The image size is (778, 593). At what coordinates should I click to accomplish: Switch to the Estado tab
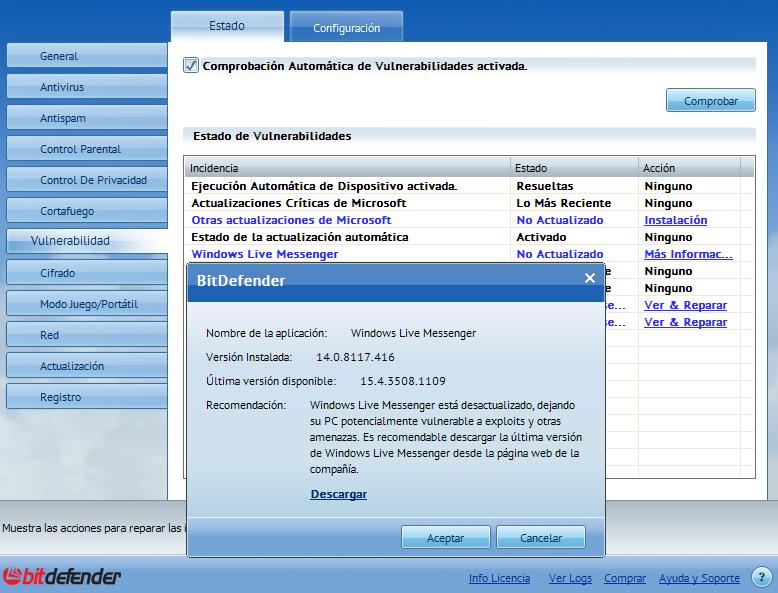pyautogui.click(x=227, y=26)
